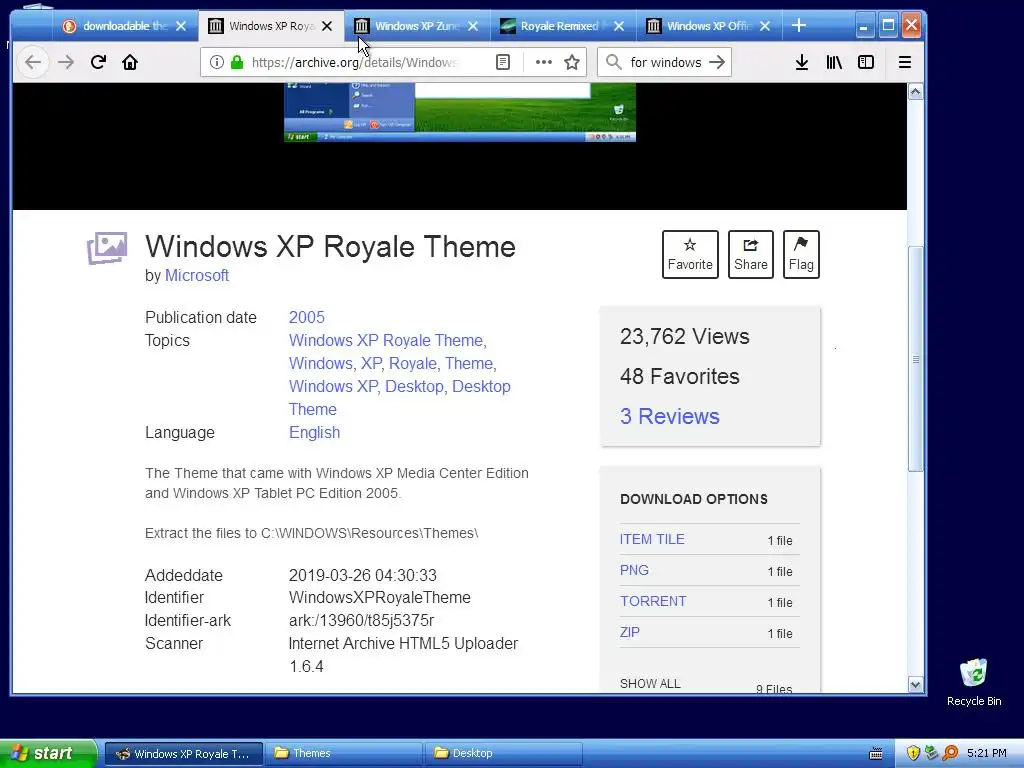
Task: Click the 23,762 Views text
Action: point(684,336)
